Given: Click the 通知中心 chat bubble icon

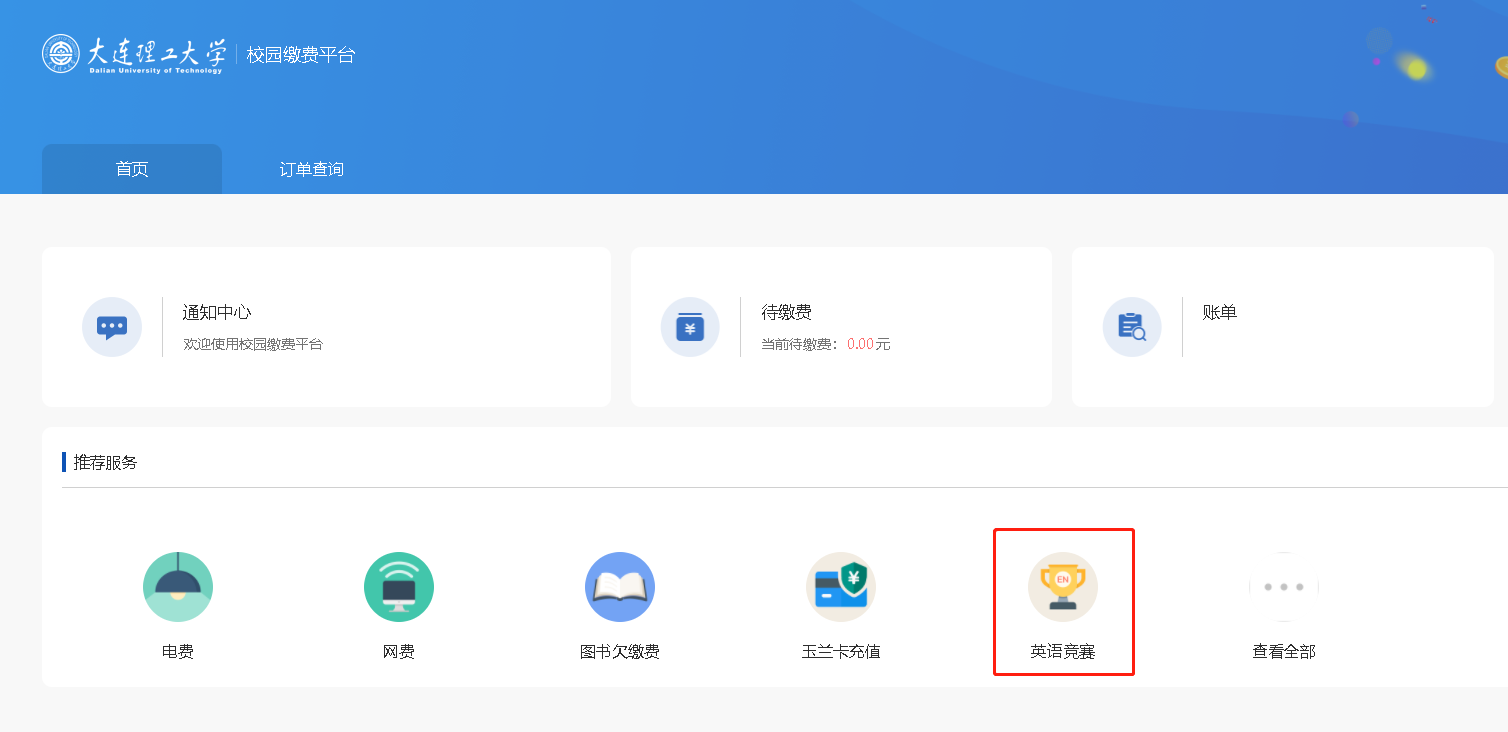Looking at the screenshot, I should tap(112, 327).
